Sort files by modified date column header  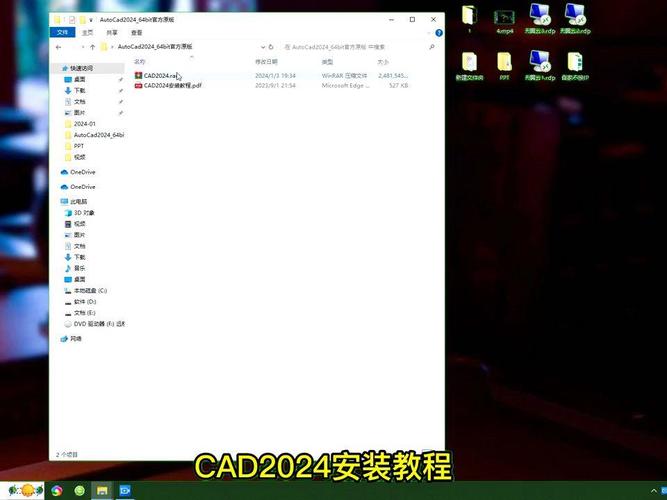point(266,62)
